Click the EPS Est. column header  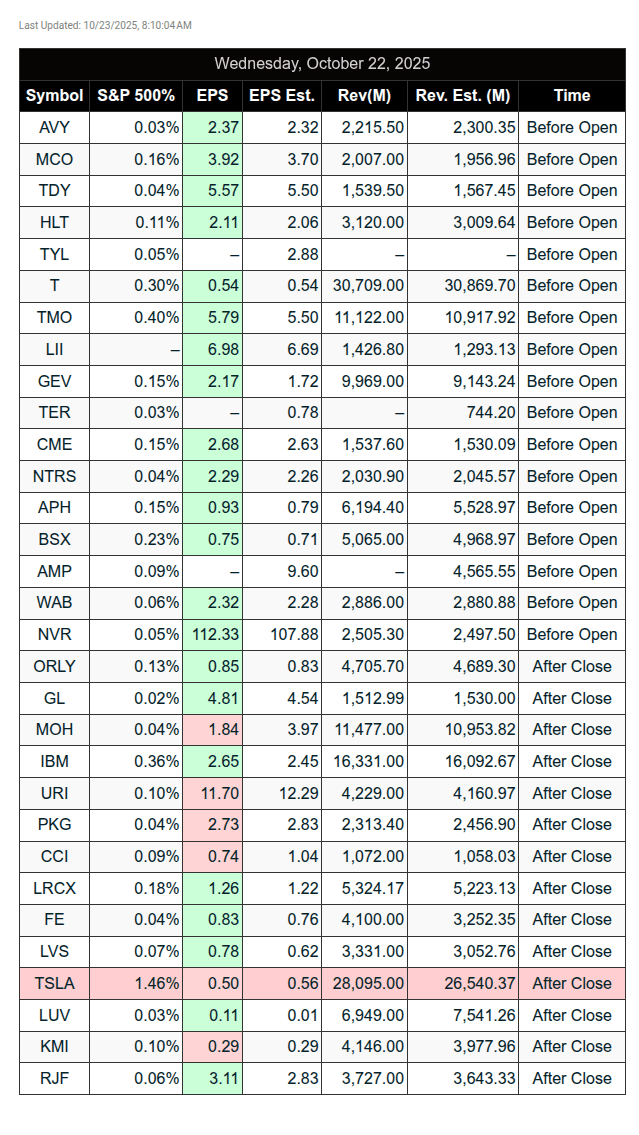click(x=281, y=95)
